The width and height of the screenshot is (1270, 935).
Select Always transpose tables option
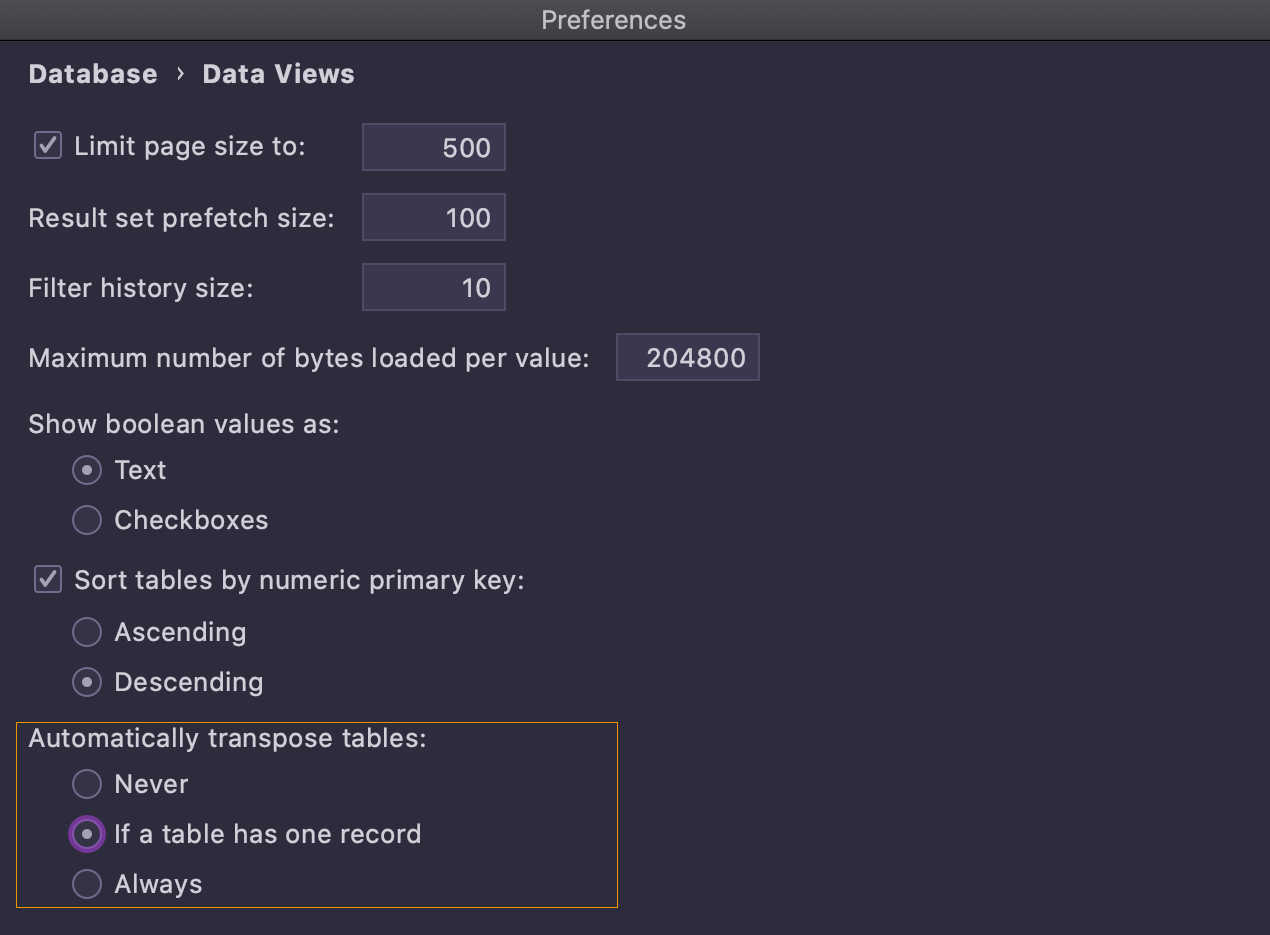click(x=87, y=884)
